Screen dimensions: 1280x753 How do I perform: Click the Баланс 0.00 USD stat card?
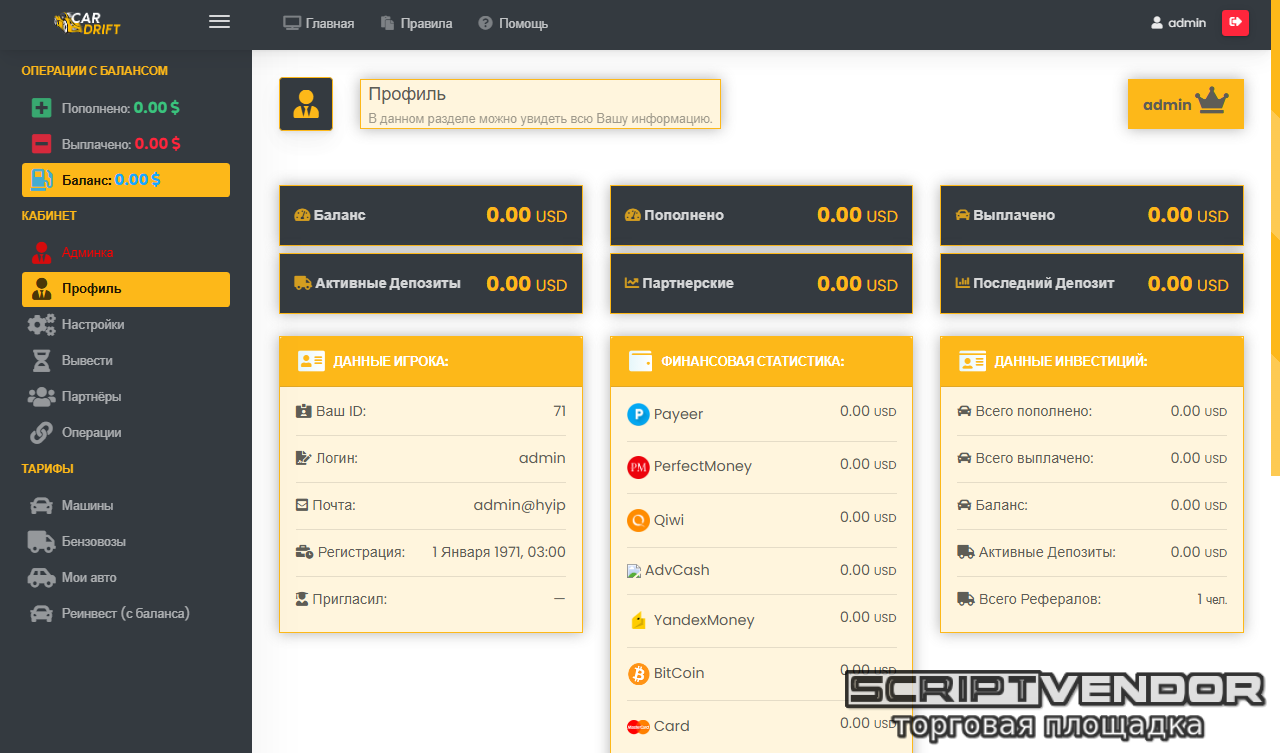pyautogui.click(x=431, y=215)
